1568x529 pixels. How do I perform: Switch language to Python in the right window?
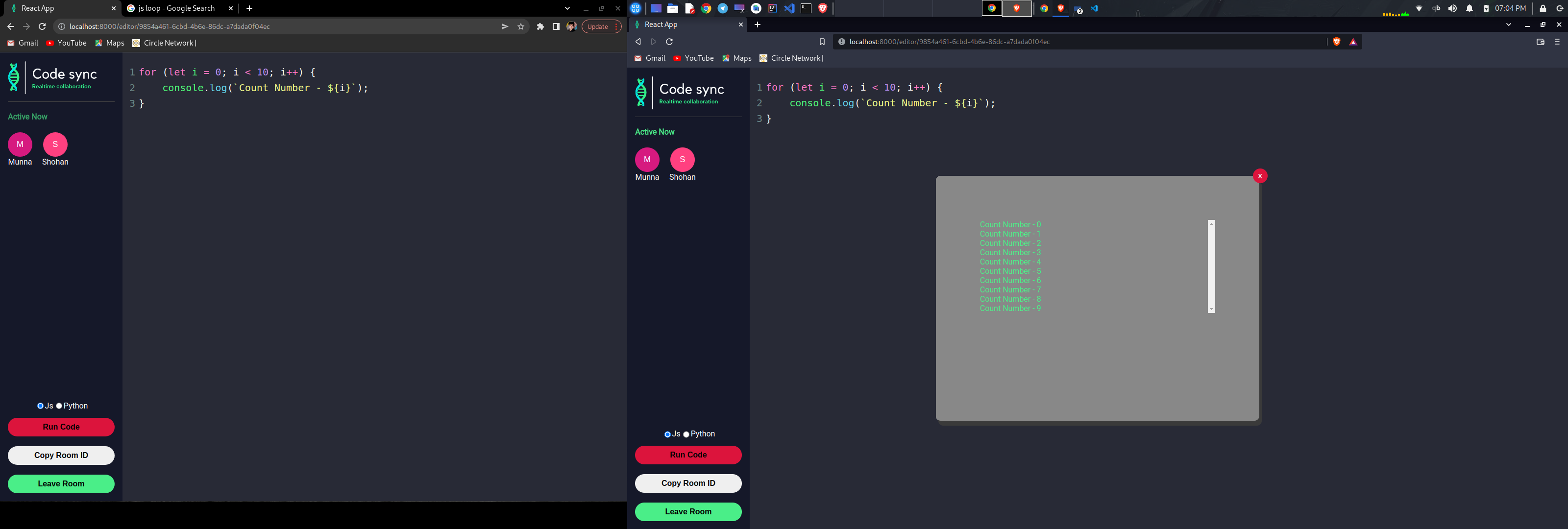686,434
